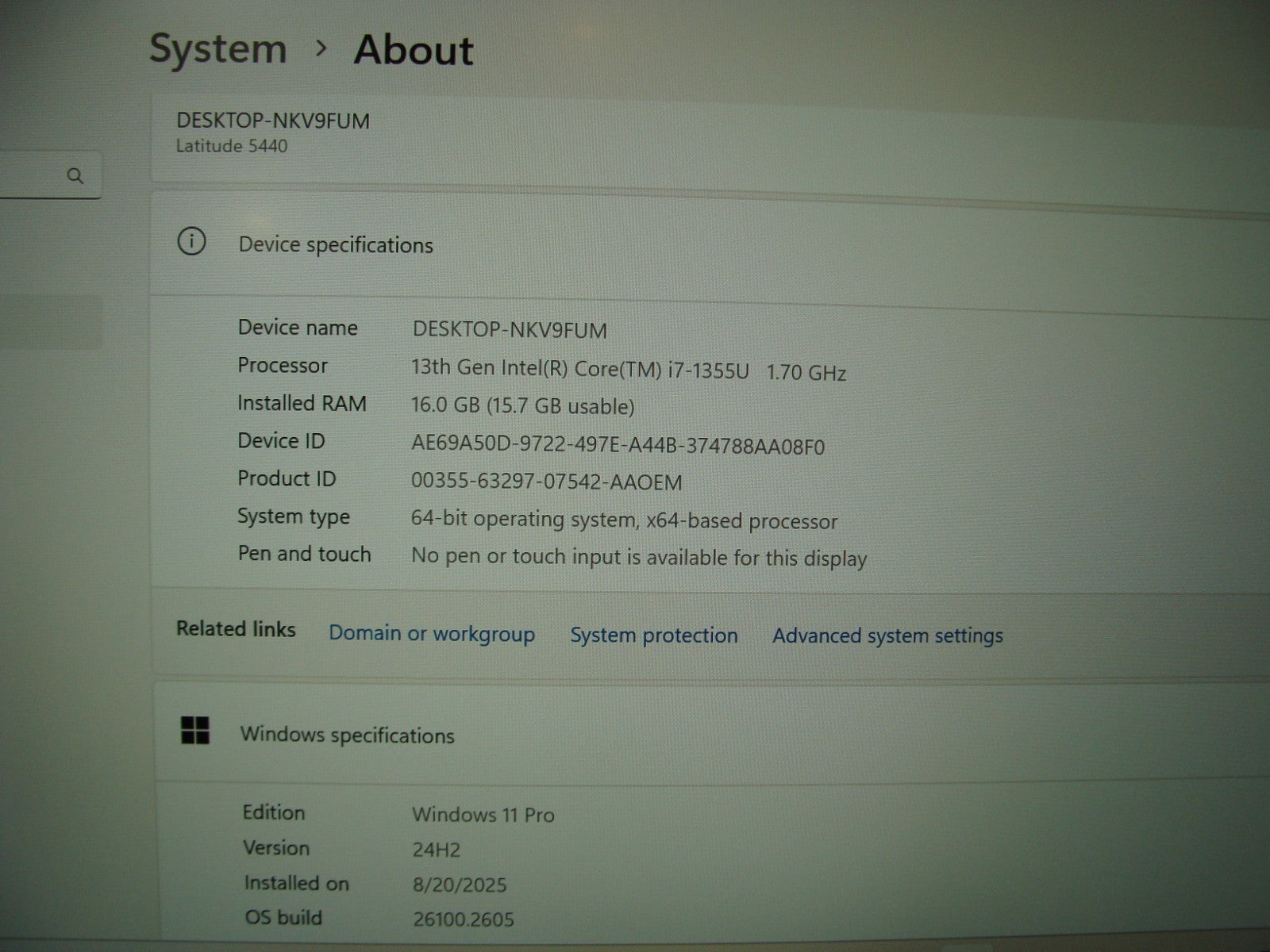Click the About page title
Image resolution: width=1270 pixels, height=952 pixels.
click(x=414, y=50)
